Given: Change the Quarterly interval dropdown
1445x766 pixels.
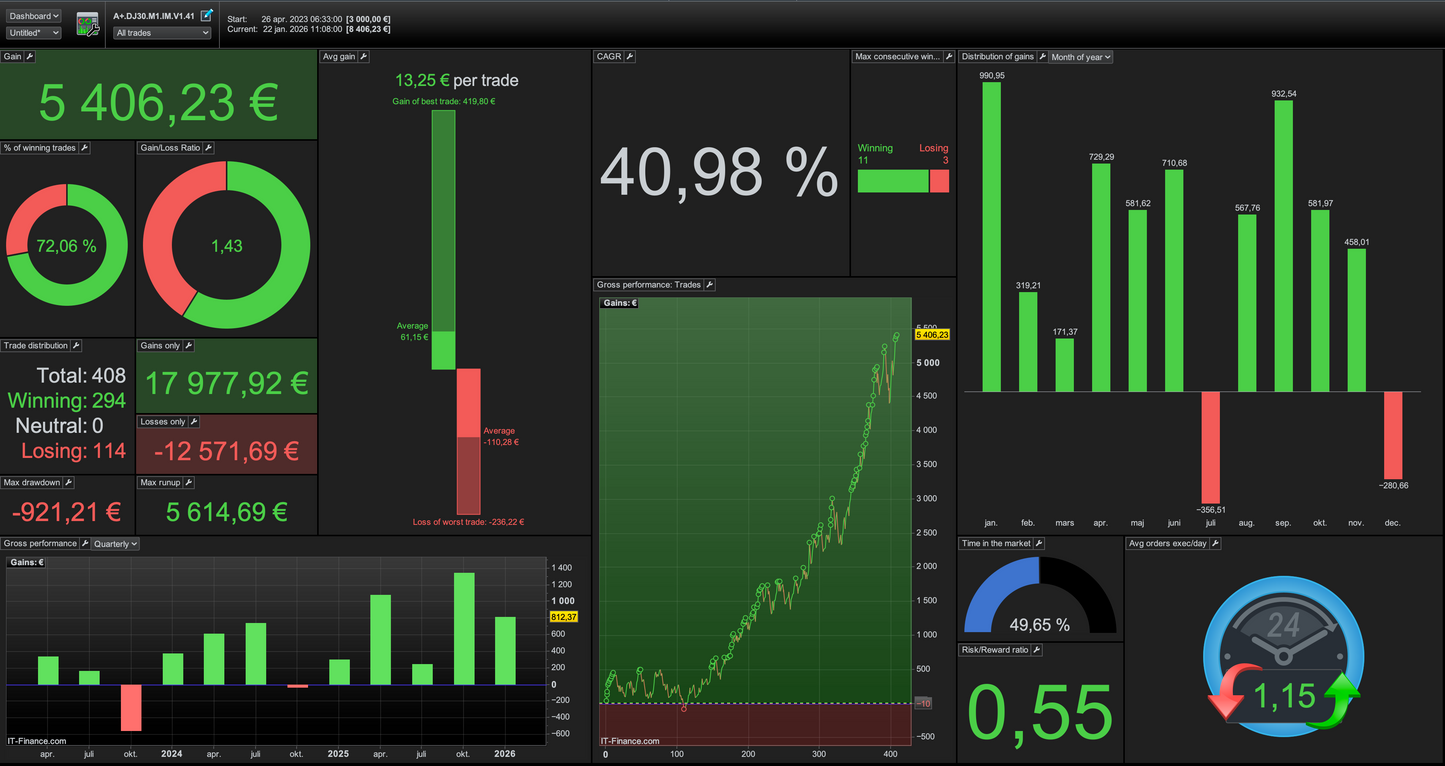Looking at the screenshot, I should coord(113,543).
